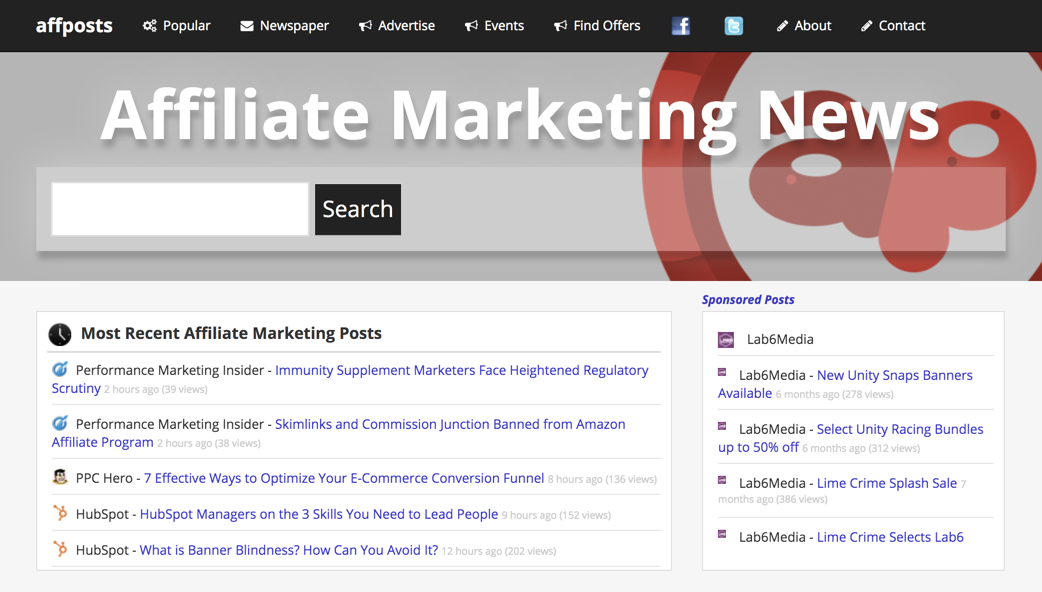Click the megaphone icon beside Advertise
This screenshot has width=1042, height=592.
tap(365, 26)
